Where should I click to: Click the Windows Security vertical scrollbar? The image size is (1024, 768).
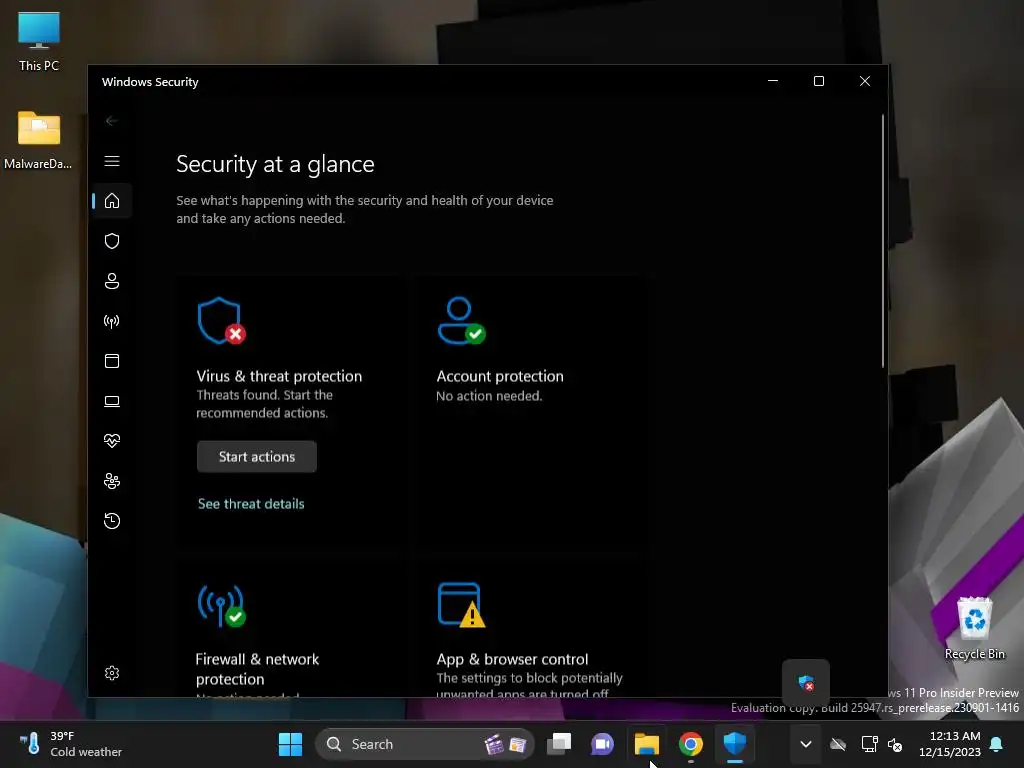click(883, 241)
